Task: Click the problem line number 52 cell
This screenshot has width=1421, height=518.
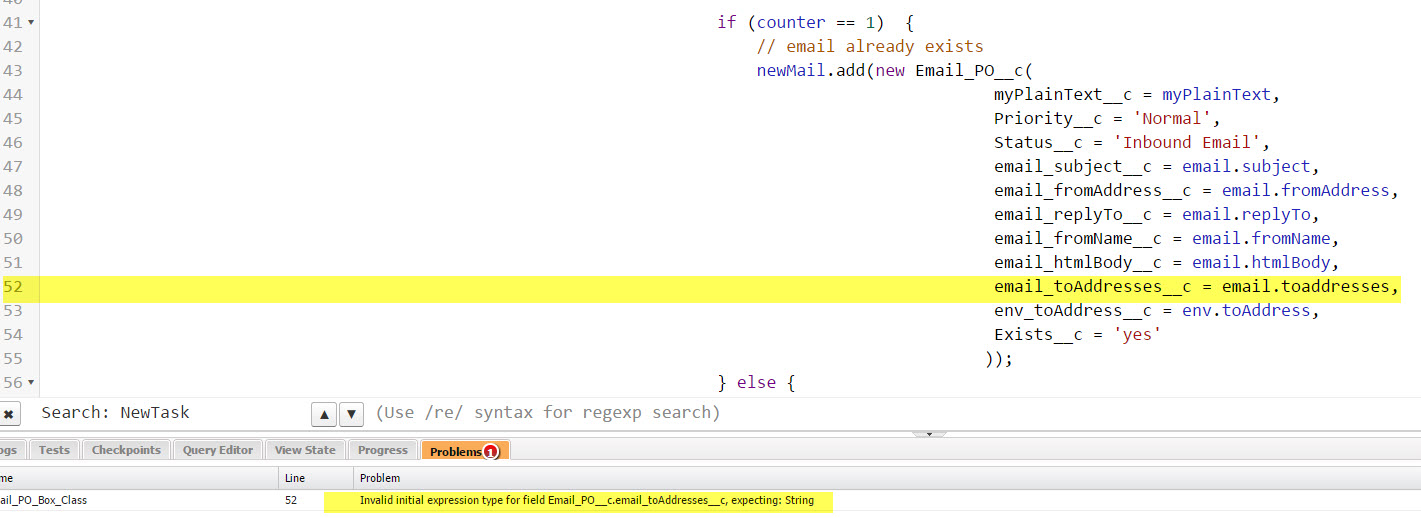Action: click(x=291, y=500)
